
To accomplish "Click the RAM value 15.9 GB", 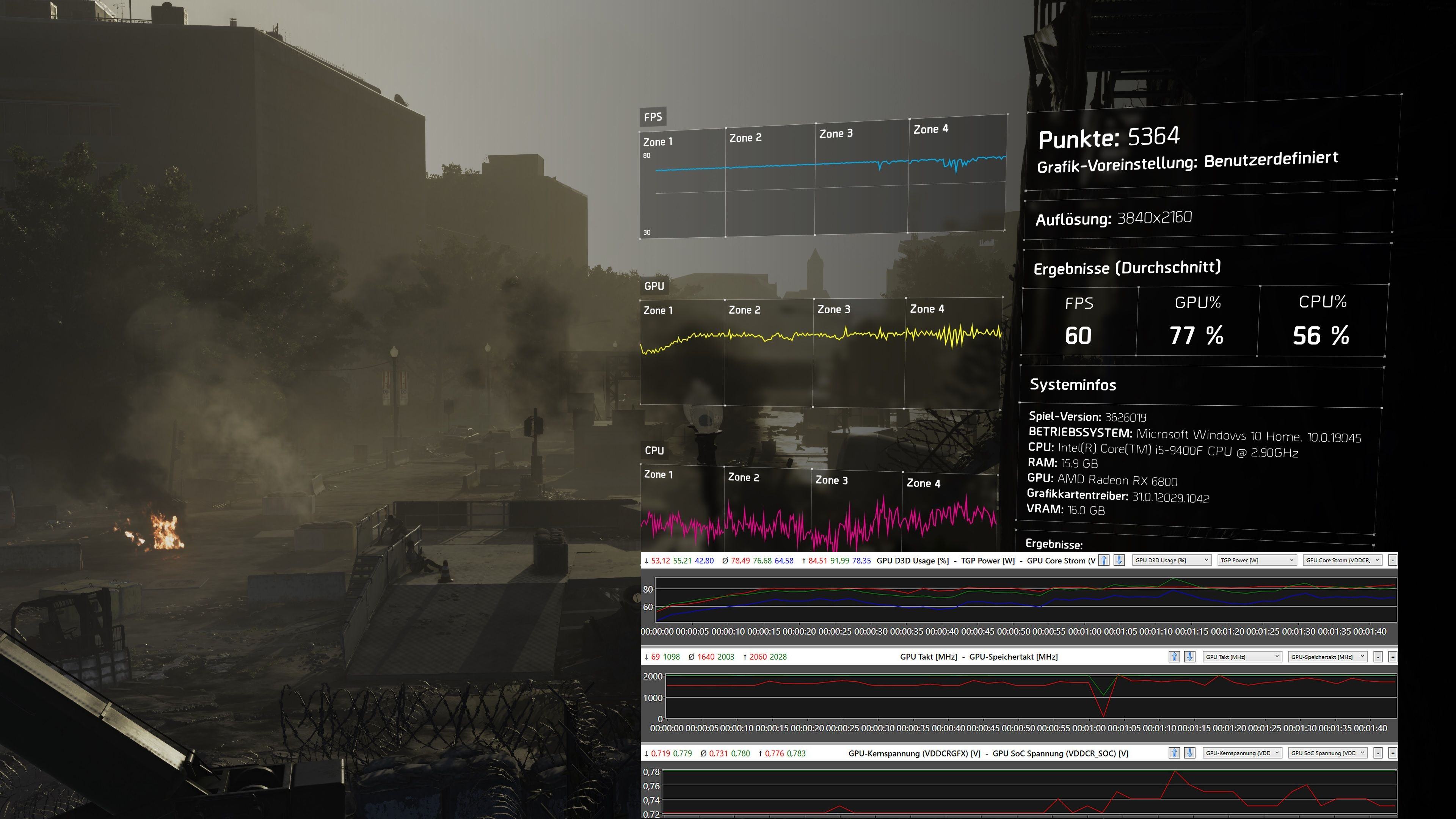I will click(x=1079, y=463).
